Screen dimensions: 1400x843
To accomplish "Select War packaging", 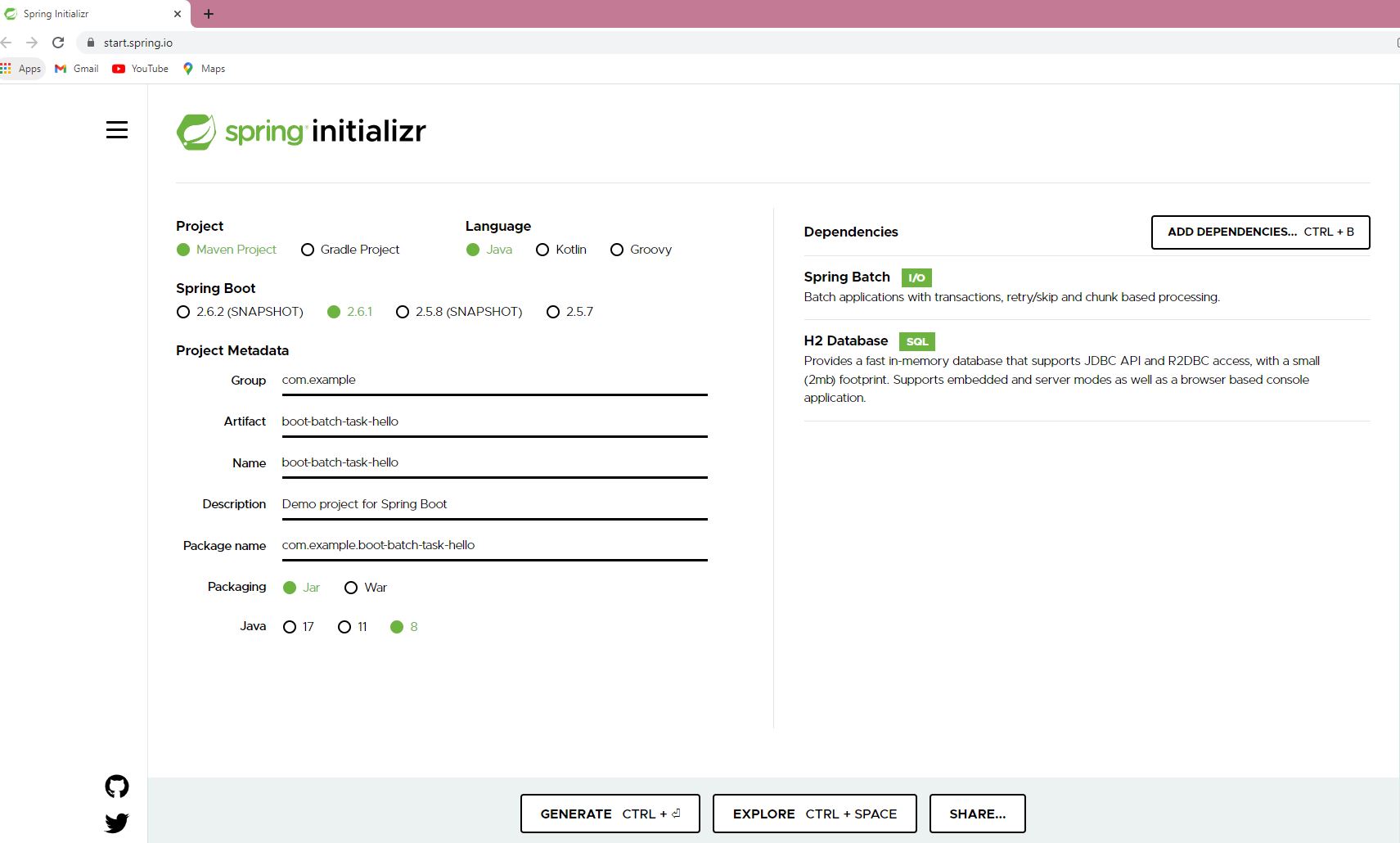I will [x=366, y=588].
